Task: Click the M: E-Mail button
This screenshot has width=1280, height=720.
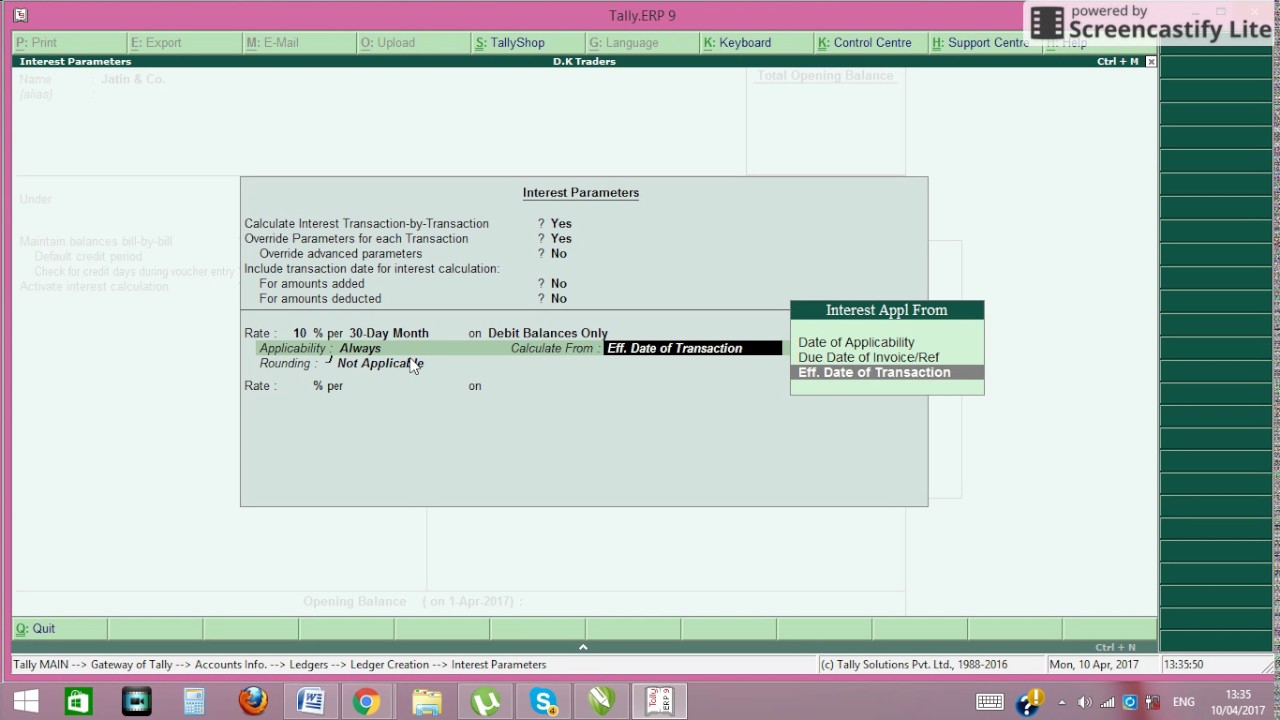Action: pos(300,43)
